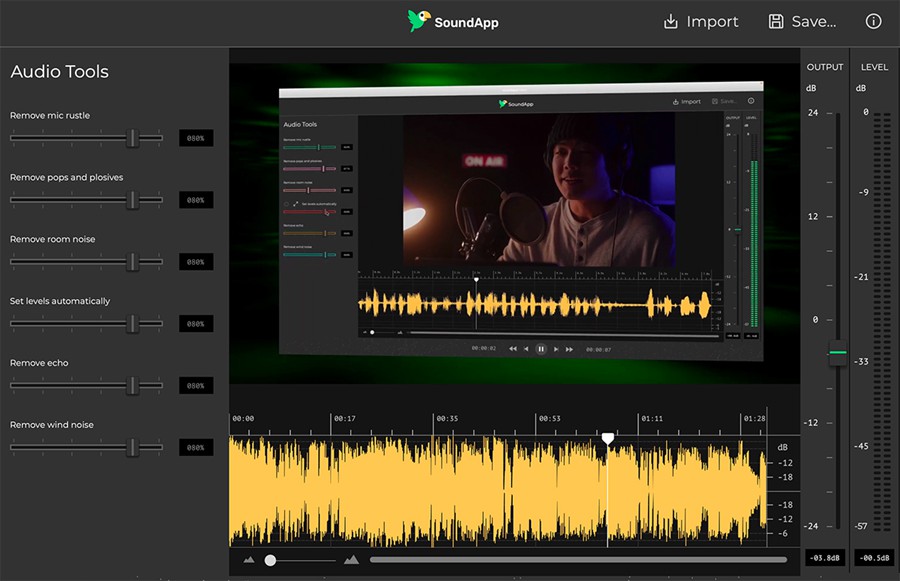Zoom in the waveform using the large mountain icon
Screen dimensions: 900x581
(x=351, y=559)
